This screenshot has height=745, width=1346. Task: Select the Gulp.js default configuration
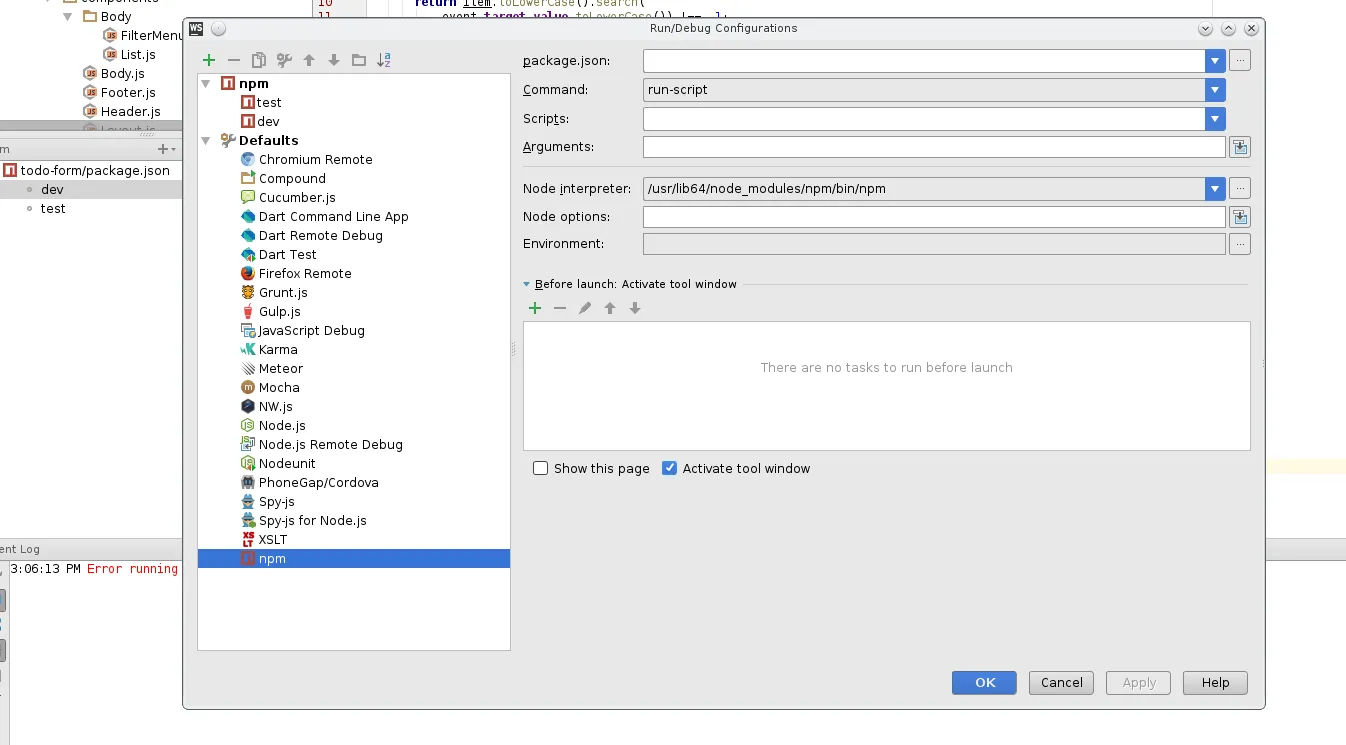point(270,312)
